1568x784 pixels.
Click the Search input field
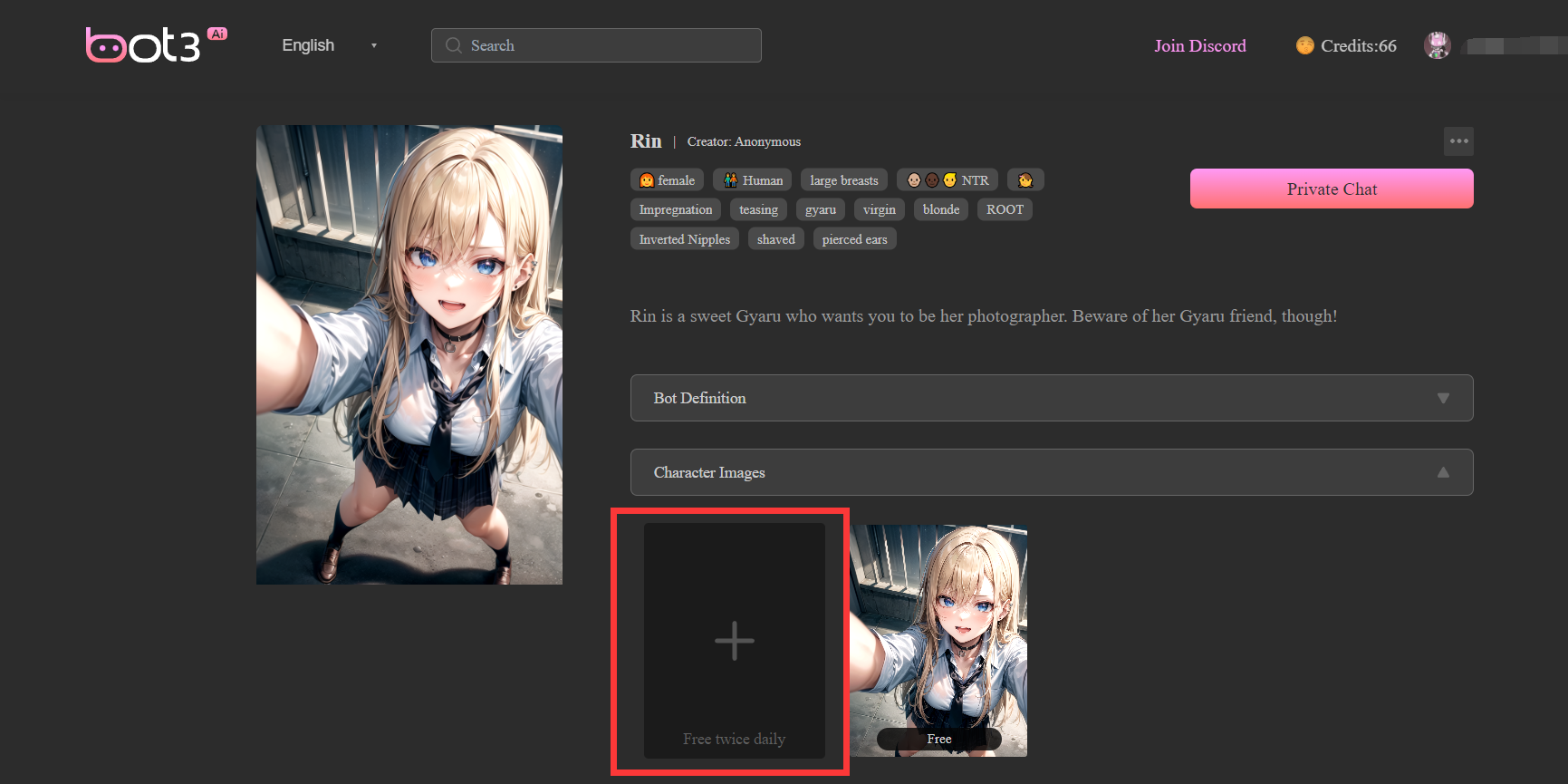pos(596,45)
